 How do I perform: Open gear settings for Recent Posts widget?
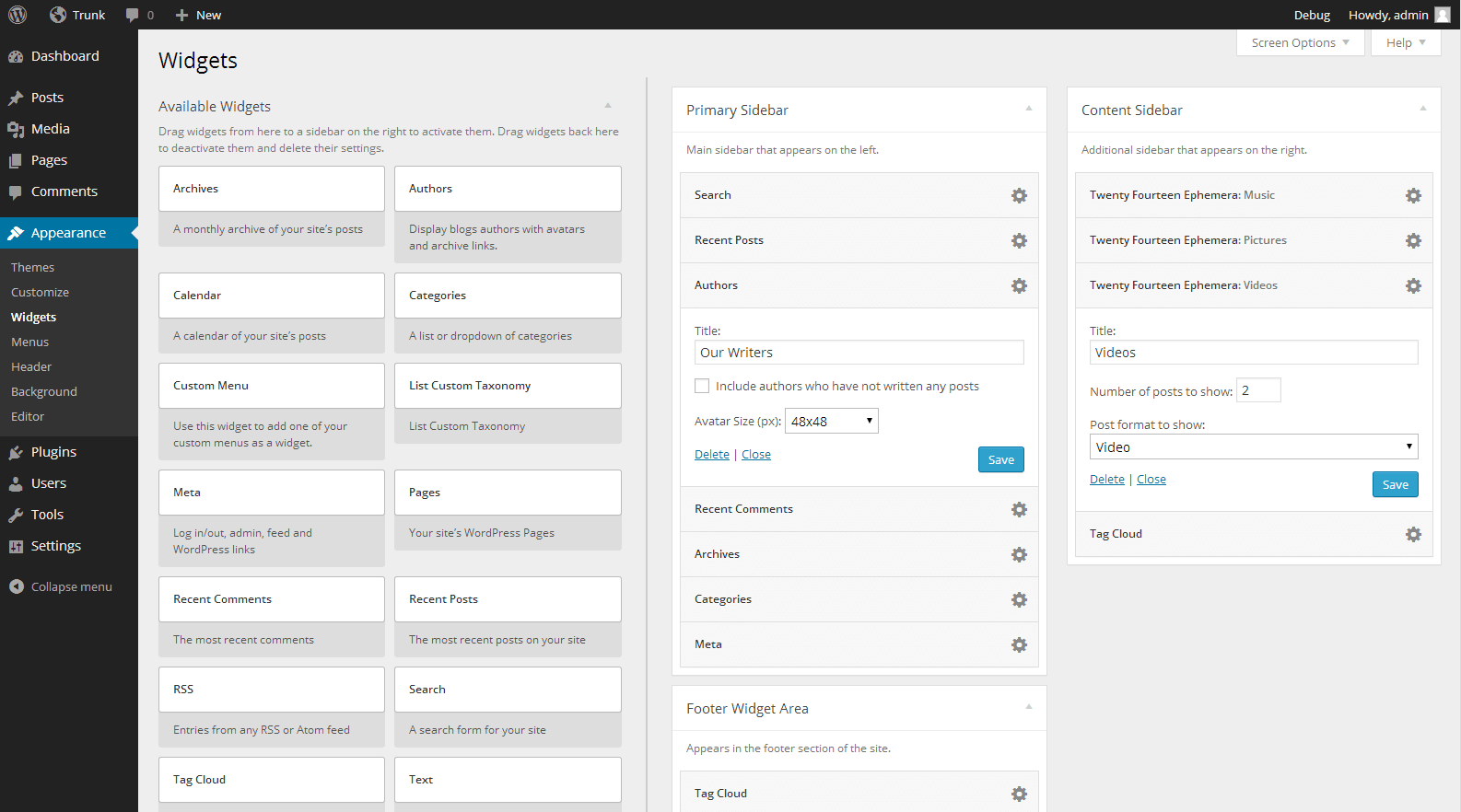point(1019,240)
